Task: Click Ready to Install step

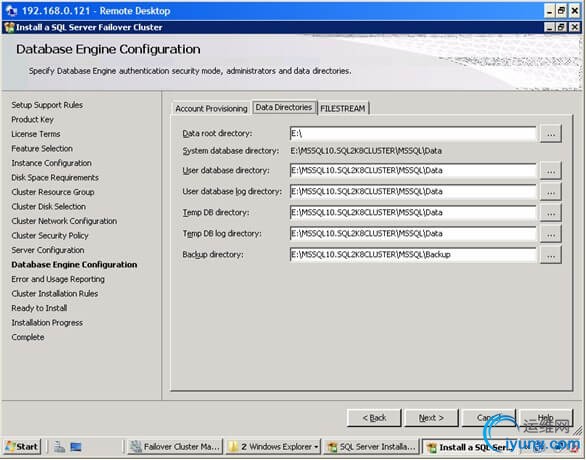Action: [39, 308]
